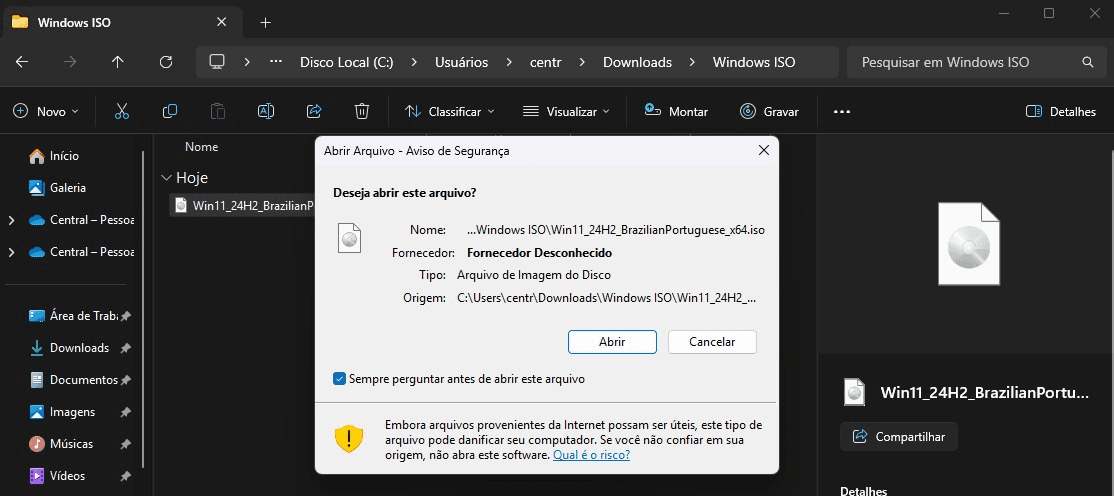
Task: Click the Montar toolbar button
Action: click(676, 112)
